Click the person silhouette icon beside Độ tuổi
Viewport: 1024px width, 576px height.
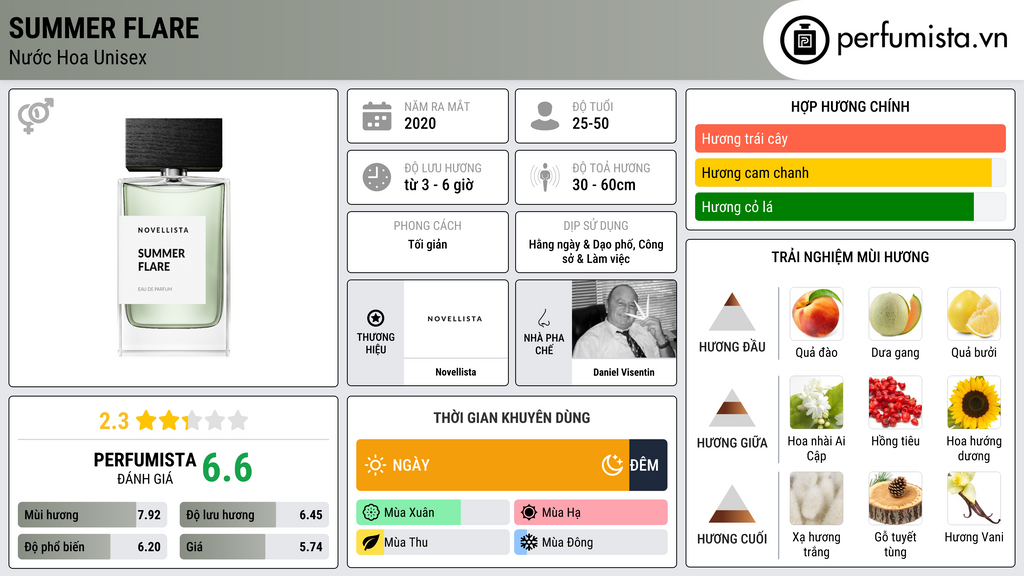click(x=545, y=116)
